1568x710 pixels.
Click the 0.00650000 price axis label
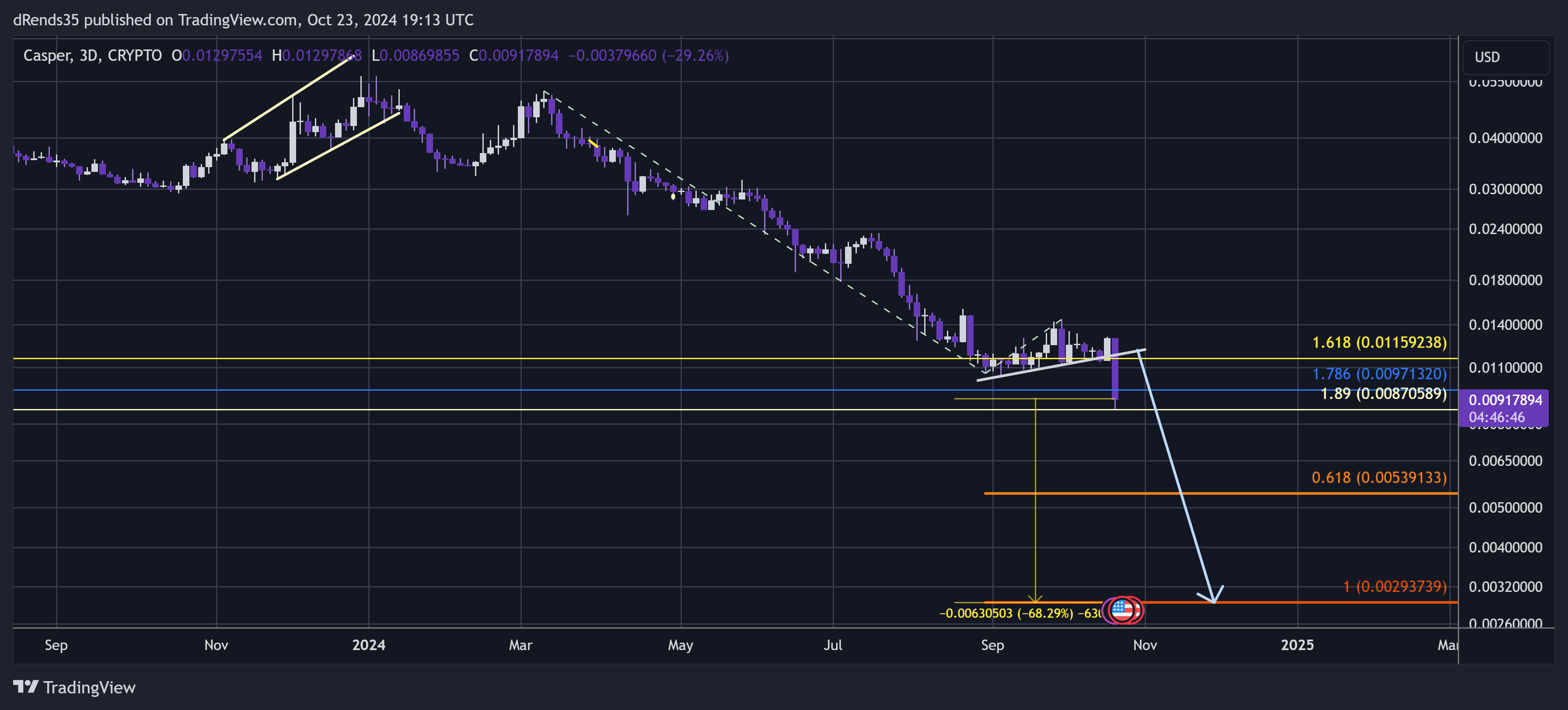(x=1505, y=461)
